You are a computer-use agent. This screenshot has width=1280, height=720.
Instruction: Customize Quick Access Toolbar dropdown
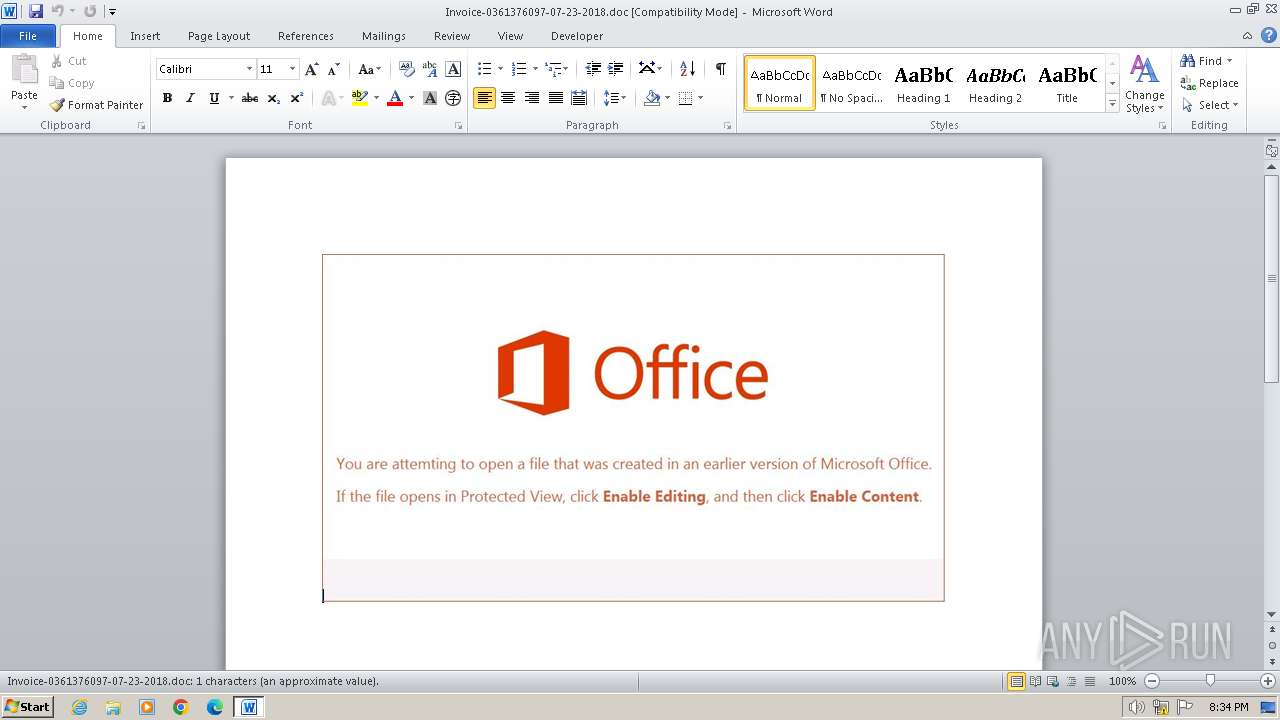(112, 12)
